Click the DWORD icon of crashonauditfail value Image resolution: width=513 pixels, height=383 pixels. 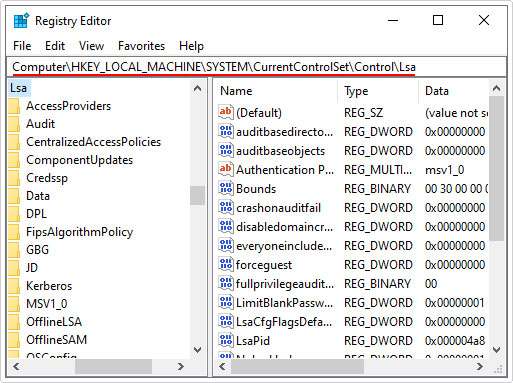[x=226, y=207]
